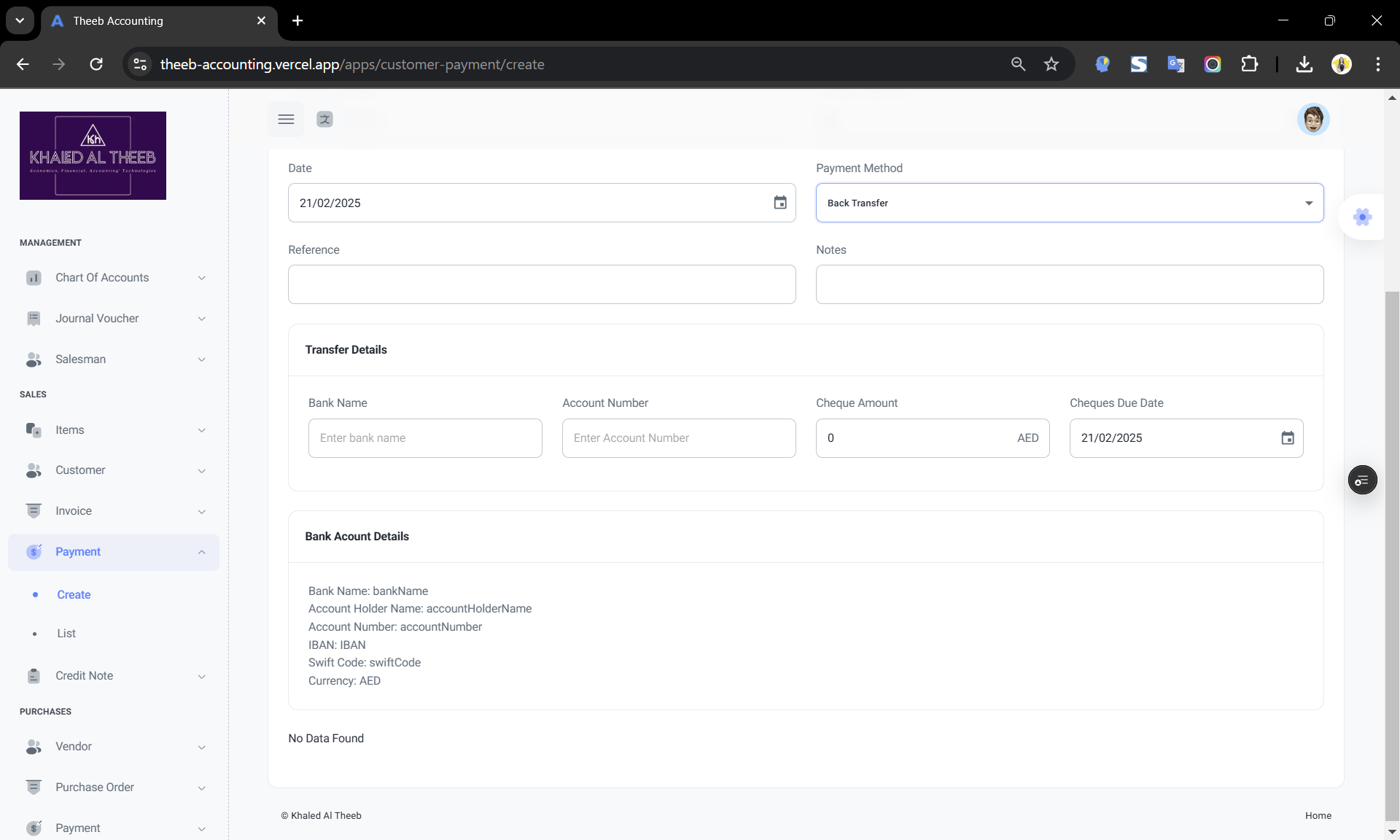Click the Home footer link
The height and width of the screenshot is (840, 1400).
pos(1318,816)
